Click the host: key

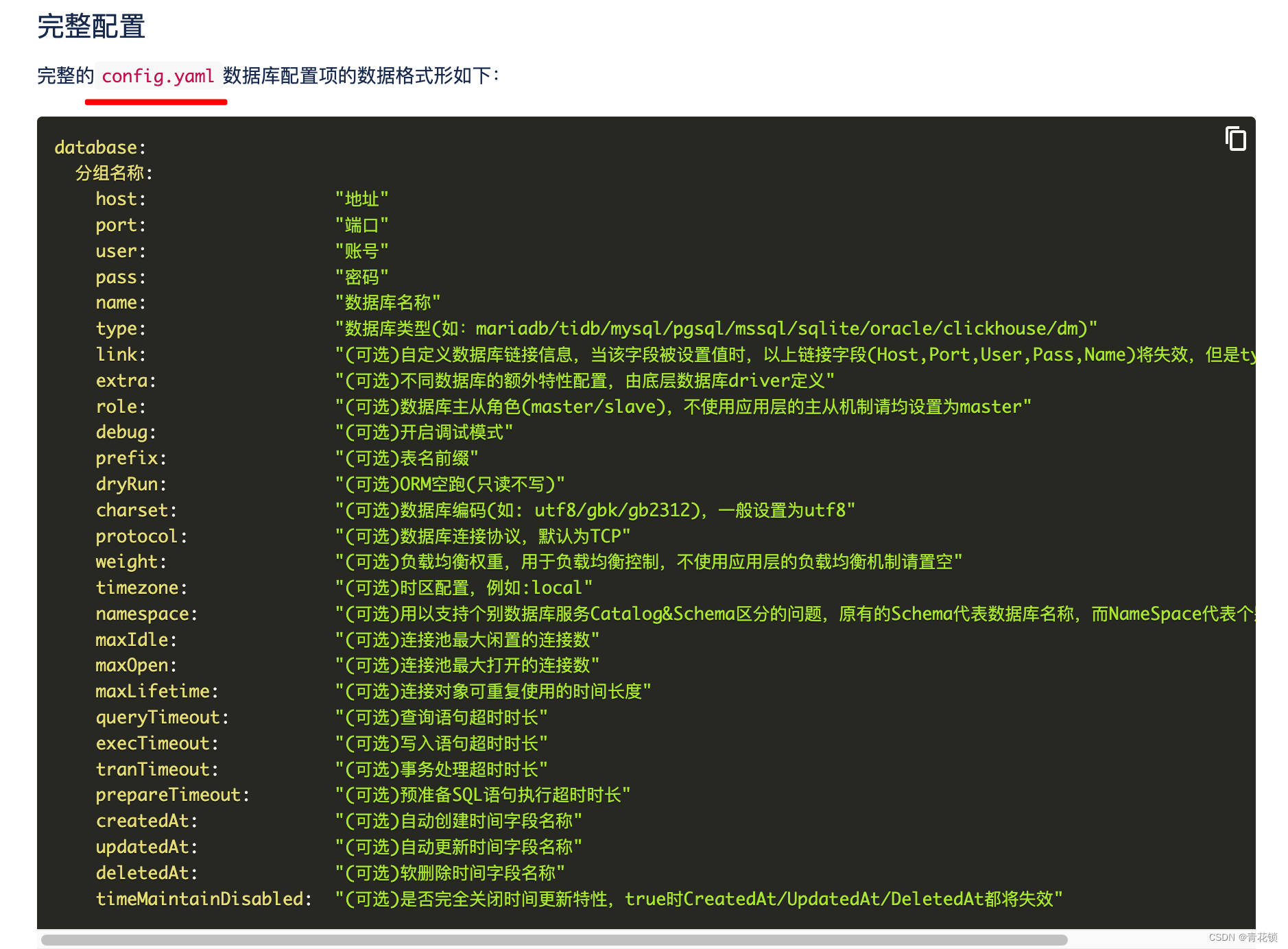click(x=121, y=199)
